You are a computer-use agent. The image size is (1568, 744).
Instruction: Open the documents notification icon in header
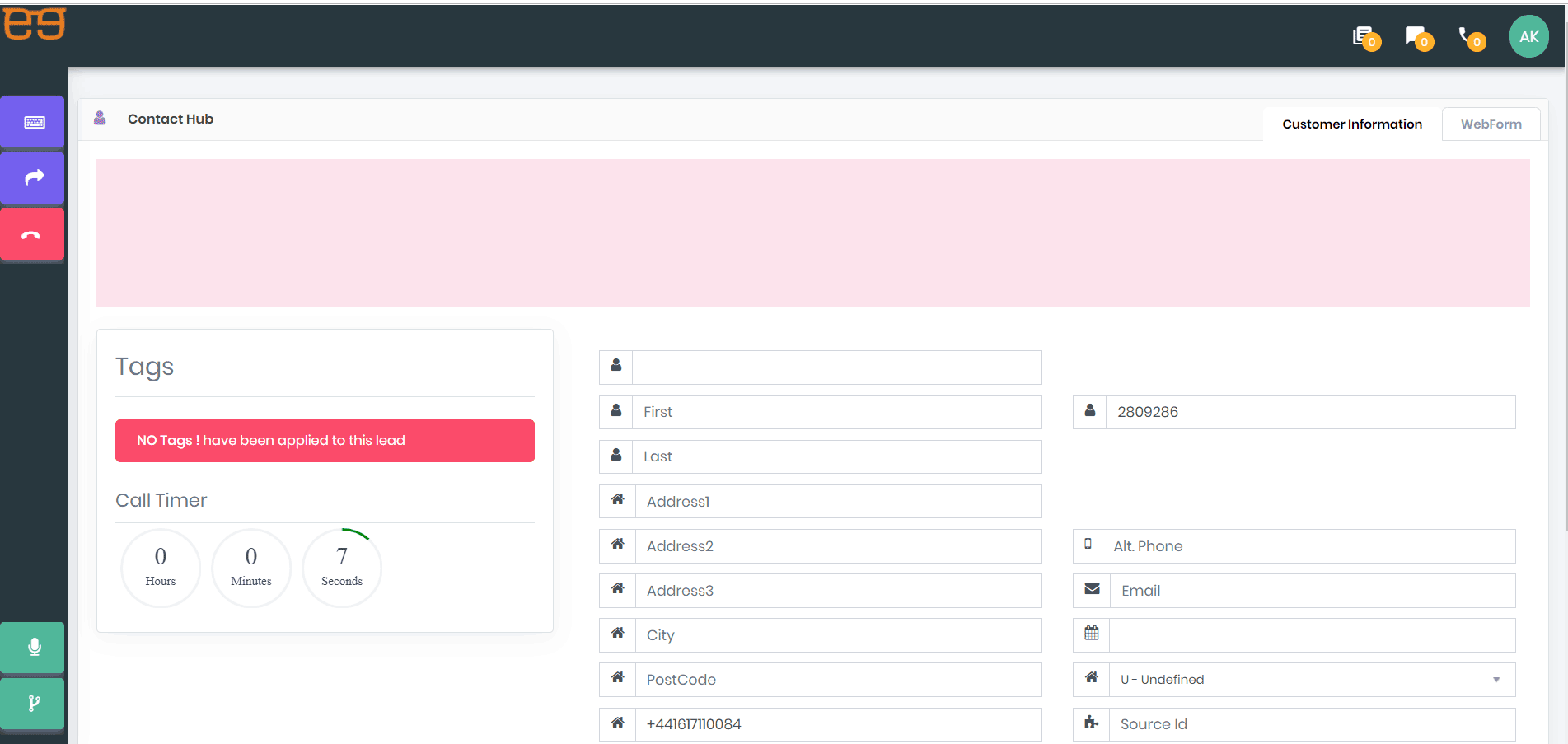(x=1364, y=37)
